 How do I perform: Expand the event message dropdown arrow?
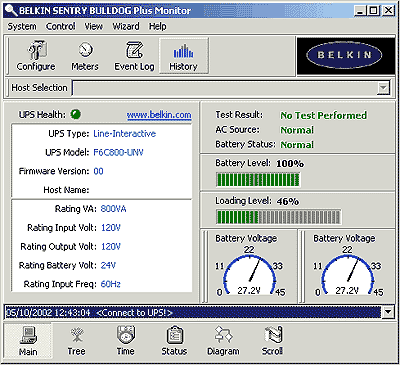[387, 312]
